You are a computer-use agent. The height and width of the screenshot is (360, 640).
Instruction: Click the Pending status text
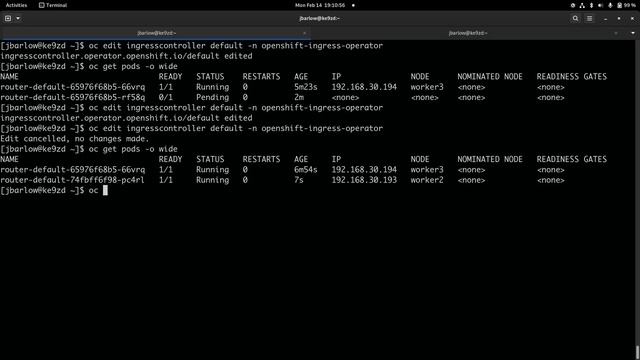click(x=212, y=97)
